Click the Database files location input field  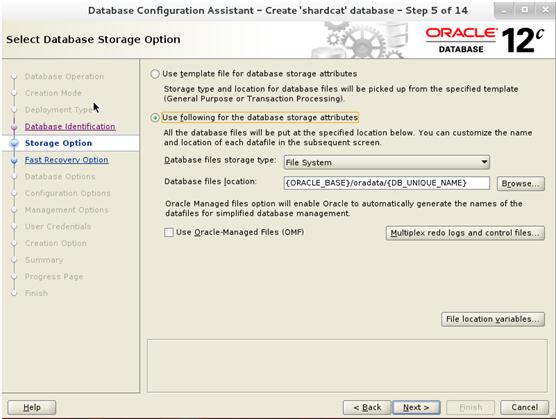tap(387, 183)
